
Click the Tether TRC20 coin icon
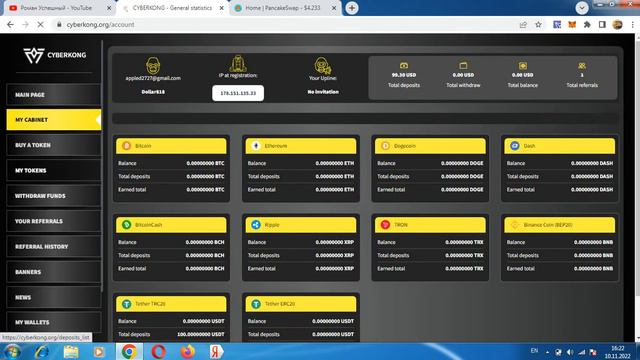point(127,304)
